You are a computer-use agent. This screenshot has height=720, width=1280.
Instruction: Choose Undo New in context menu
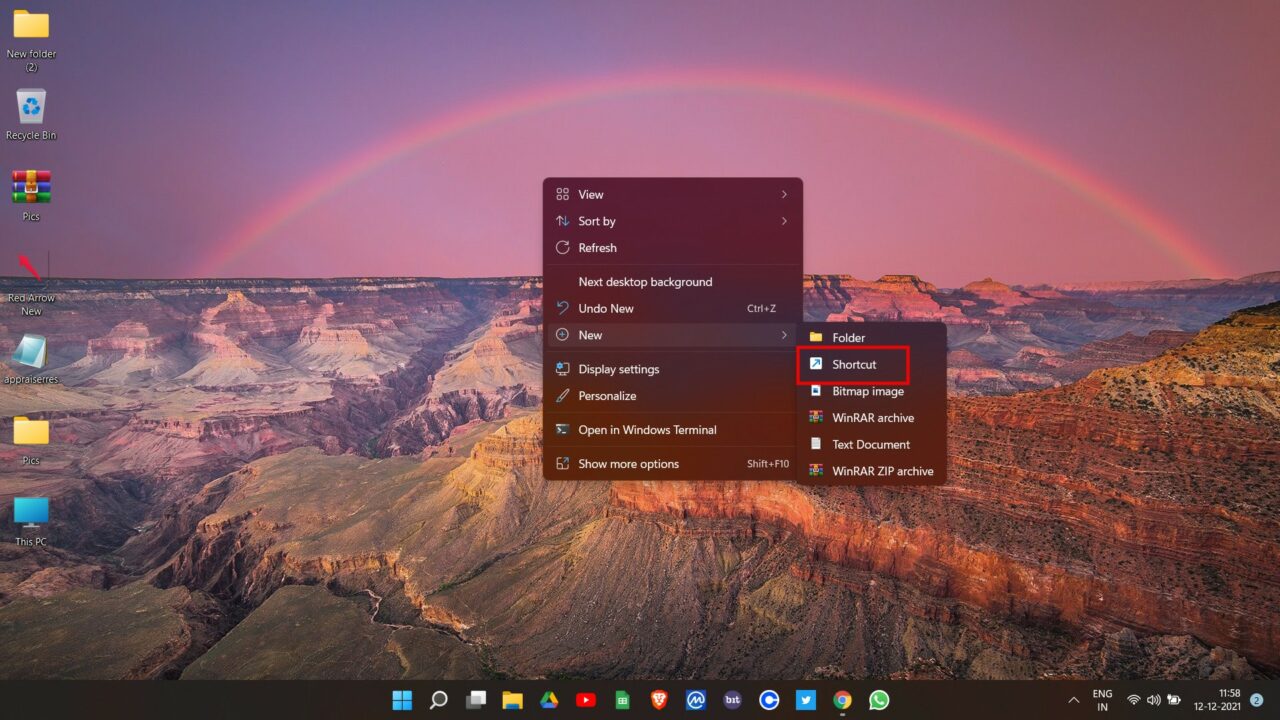(673, 308)
